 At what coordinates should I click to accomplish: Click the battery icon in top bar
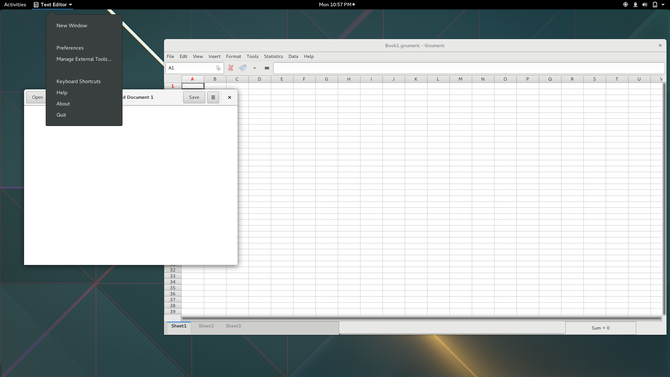click(655, 5)
